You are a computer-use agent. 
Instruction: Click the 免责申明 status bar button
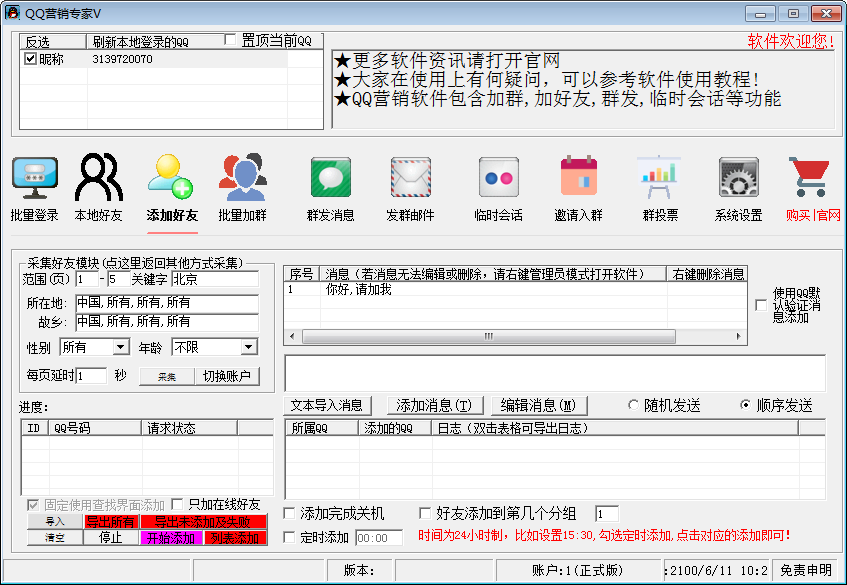pos(806,570)
